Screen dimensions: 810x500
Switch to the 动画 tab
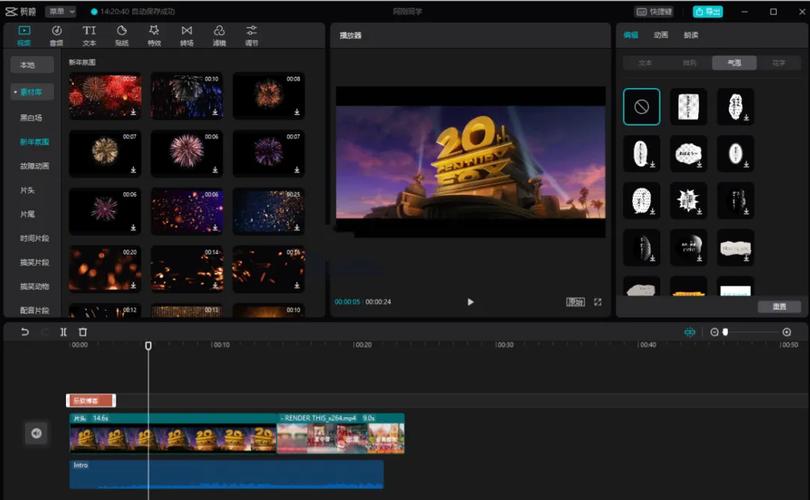point(661,35)
